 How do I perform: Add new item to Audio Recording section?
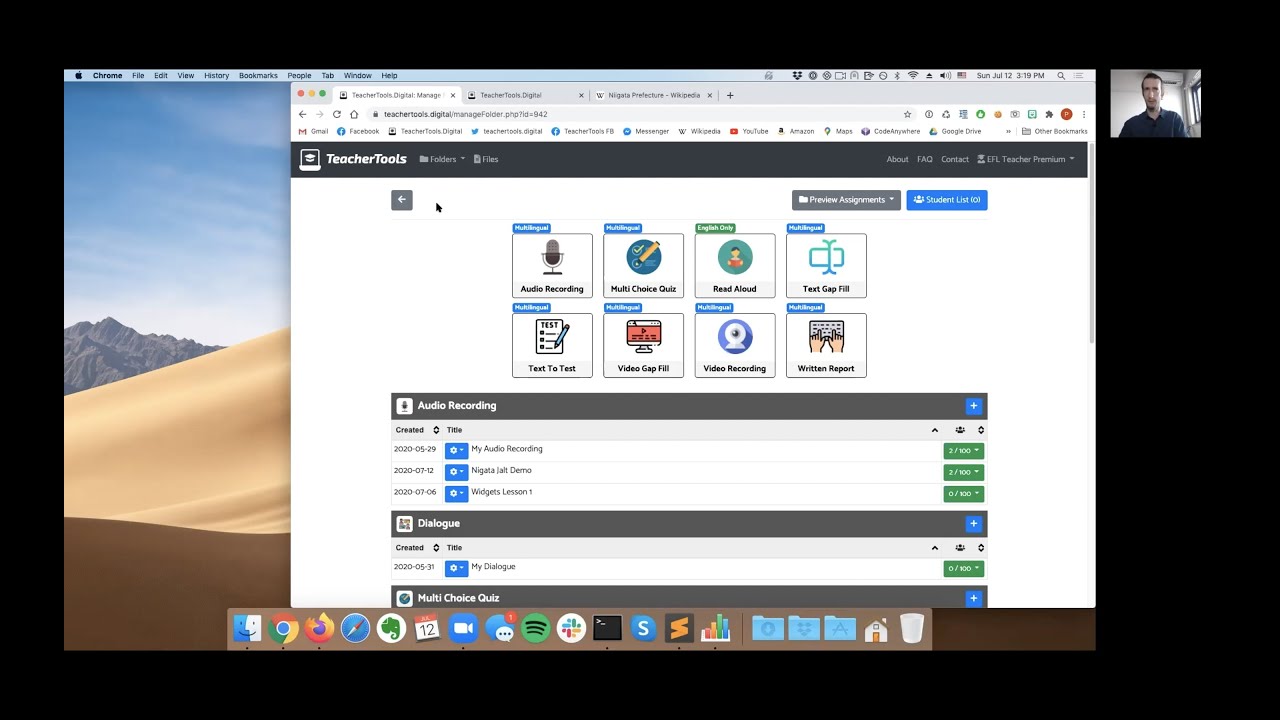[x=974, y=406]
